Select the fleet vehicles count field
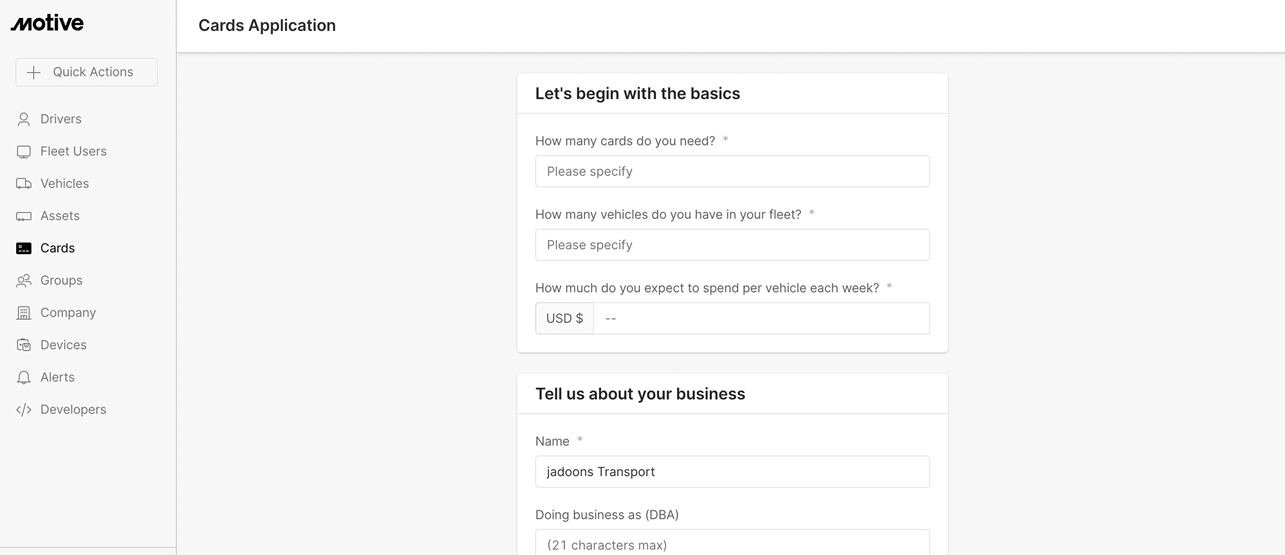Image resolution: width=1285 pixels, height=555 pixels. tap(732, 245)
